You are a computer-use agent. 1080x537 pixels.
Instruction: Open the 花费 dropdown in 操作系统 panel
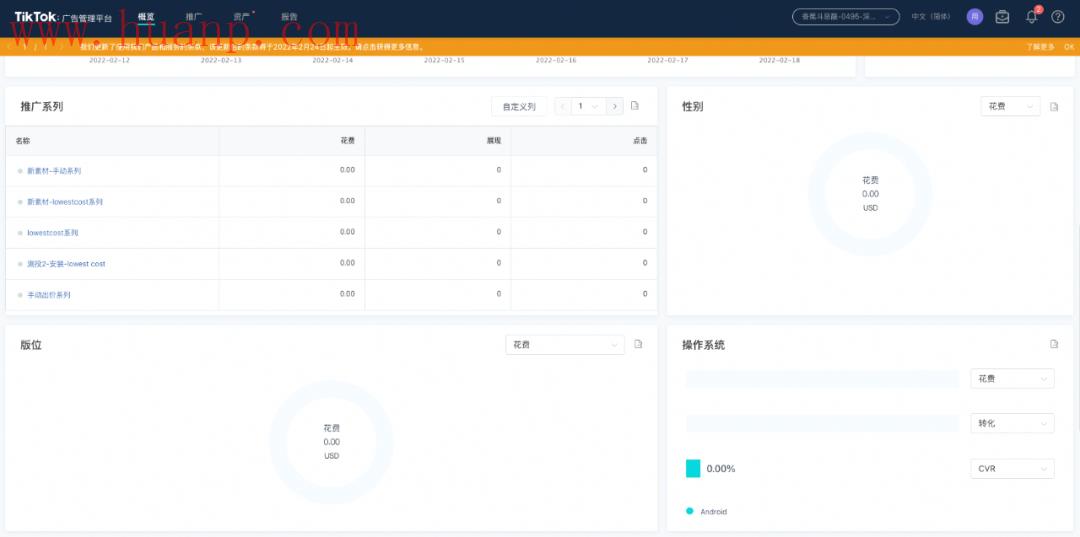pos(1012,379)
